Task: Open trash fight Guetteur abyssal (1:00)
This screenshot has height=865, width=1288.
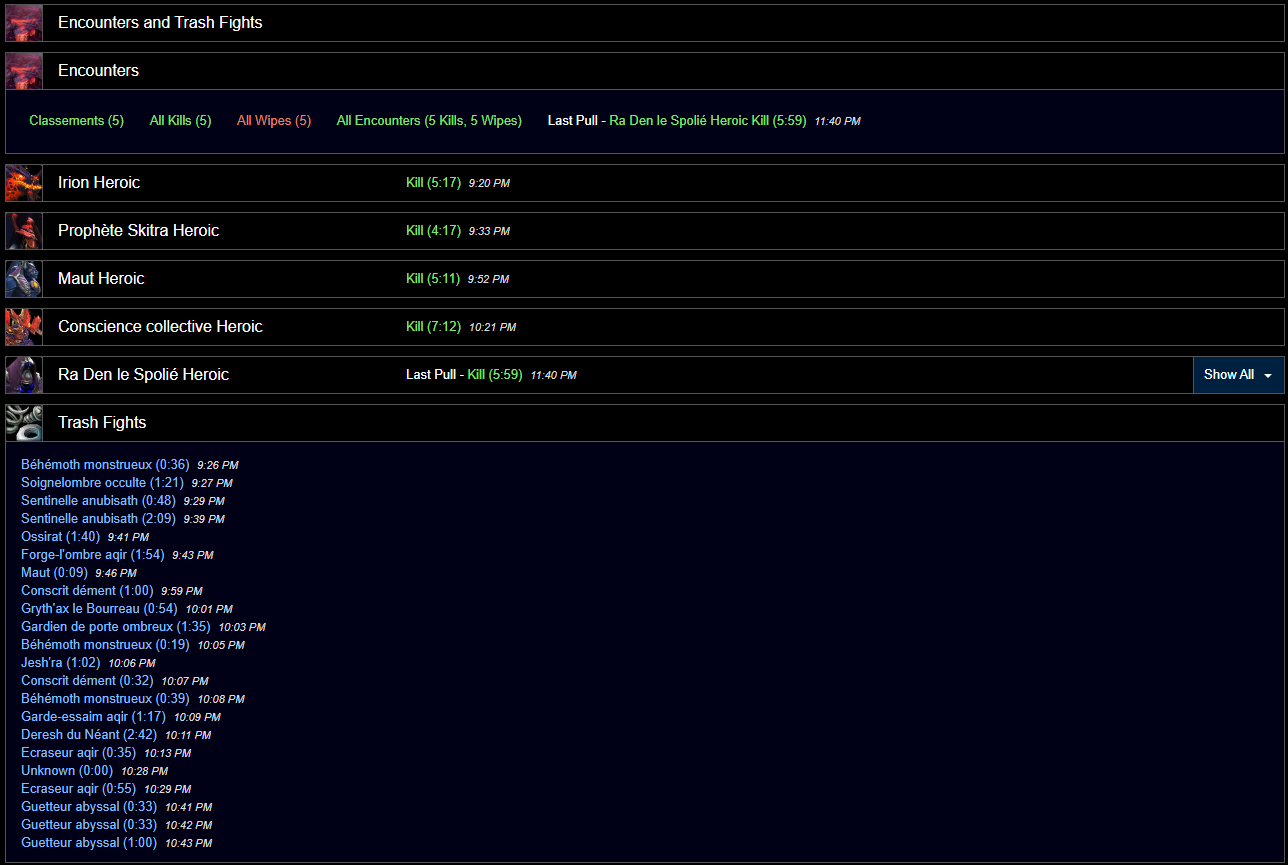Action: click(89, 843)
